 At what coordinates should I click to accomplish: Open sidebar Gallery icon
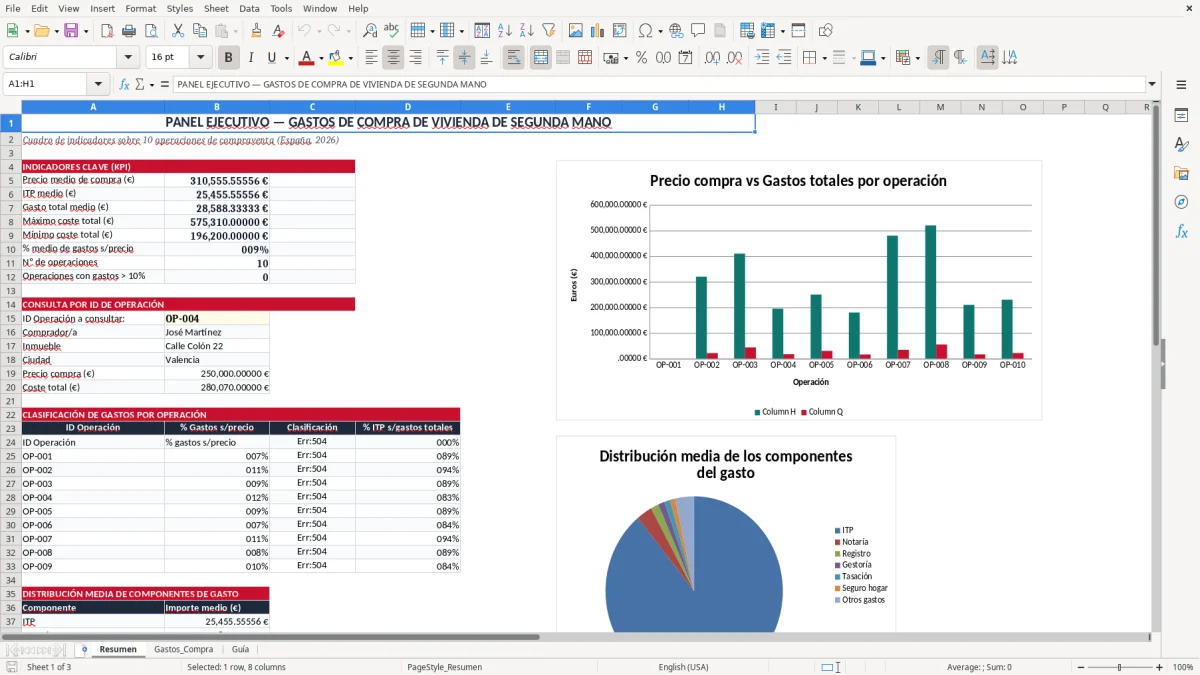pyautogui.click(x=1181, y=174)
